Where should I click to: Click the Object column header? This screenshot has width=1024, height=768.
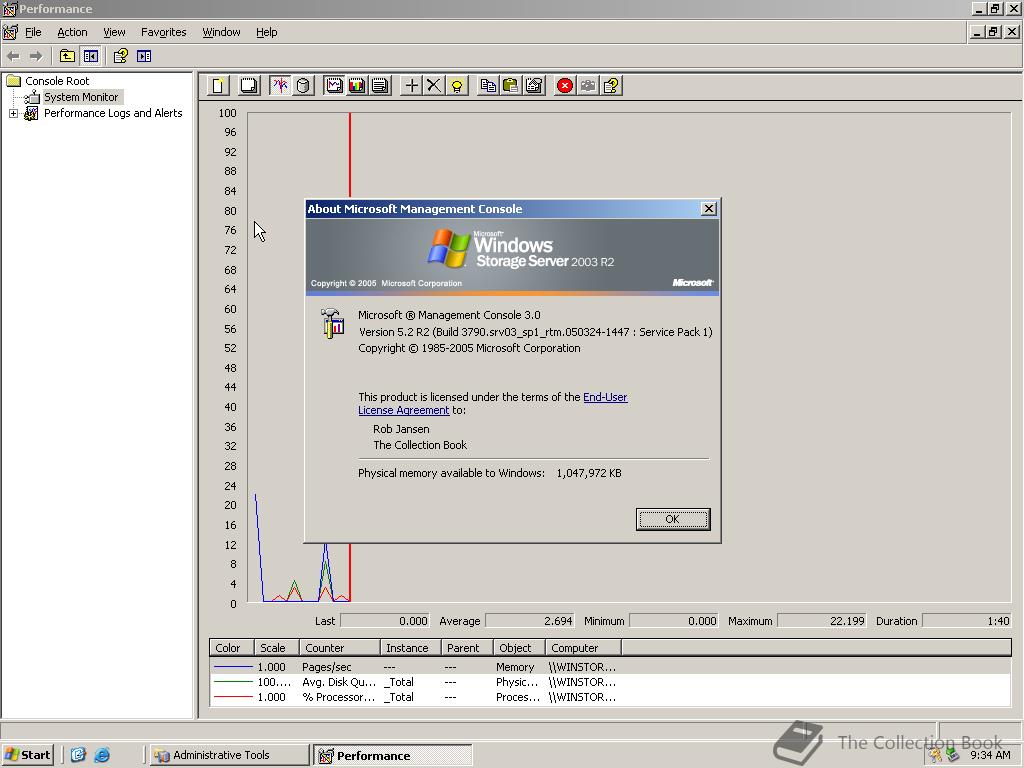point(519,648)
